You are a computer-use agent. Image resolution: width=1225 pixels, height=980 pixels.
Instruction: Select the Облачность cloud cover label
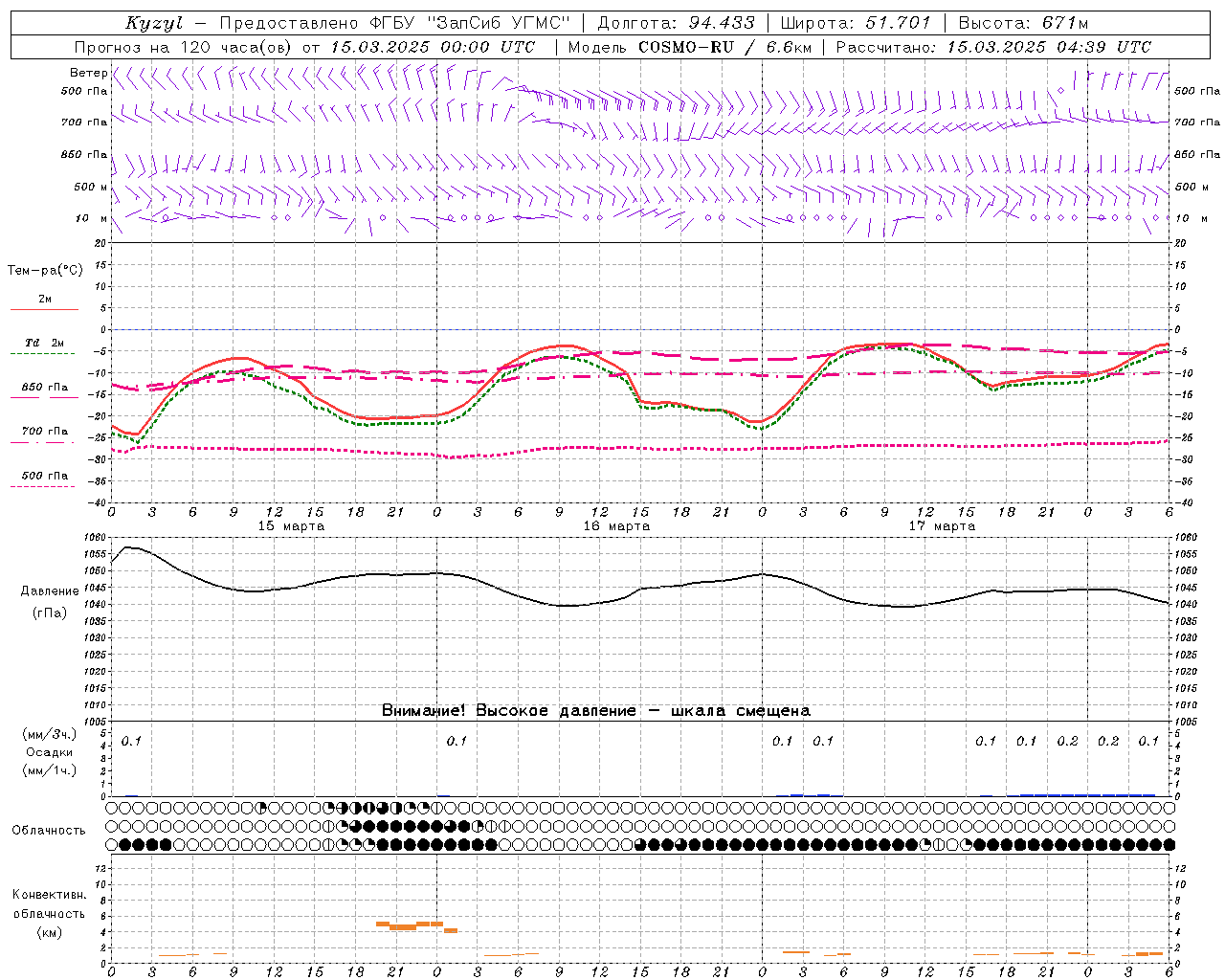49,830
